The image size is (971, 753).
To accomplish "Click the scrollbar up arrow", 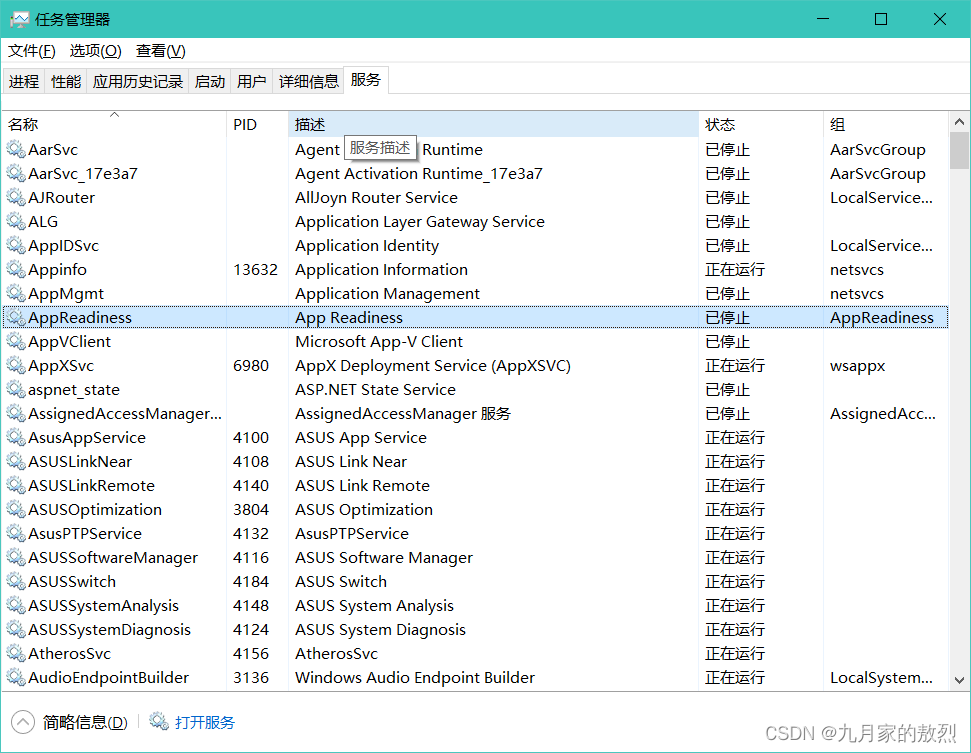I will pos(959,122).
